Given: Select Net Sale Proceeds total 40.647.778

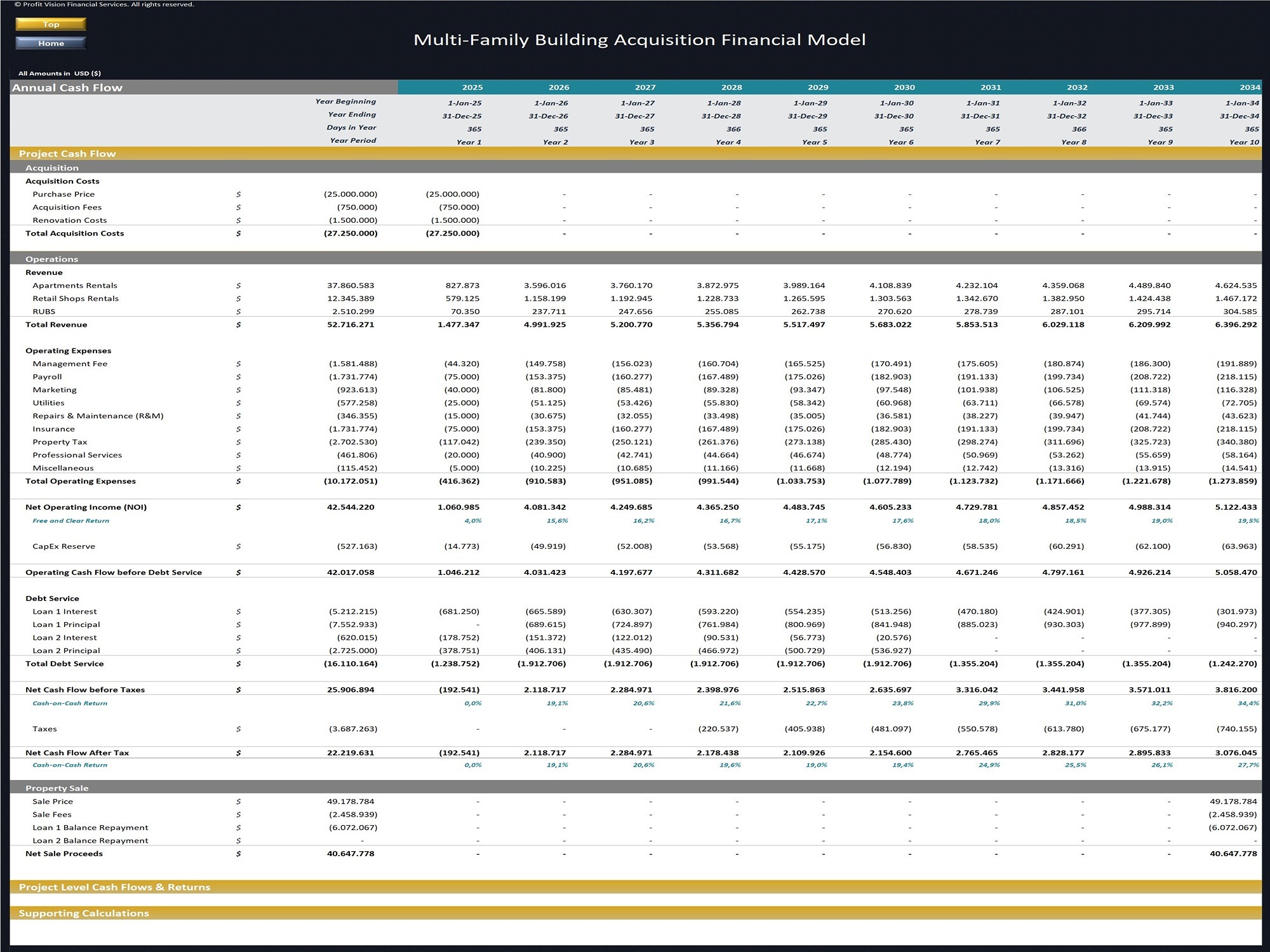Looking at the screenshot, I should (x=351, y=854).
